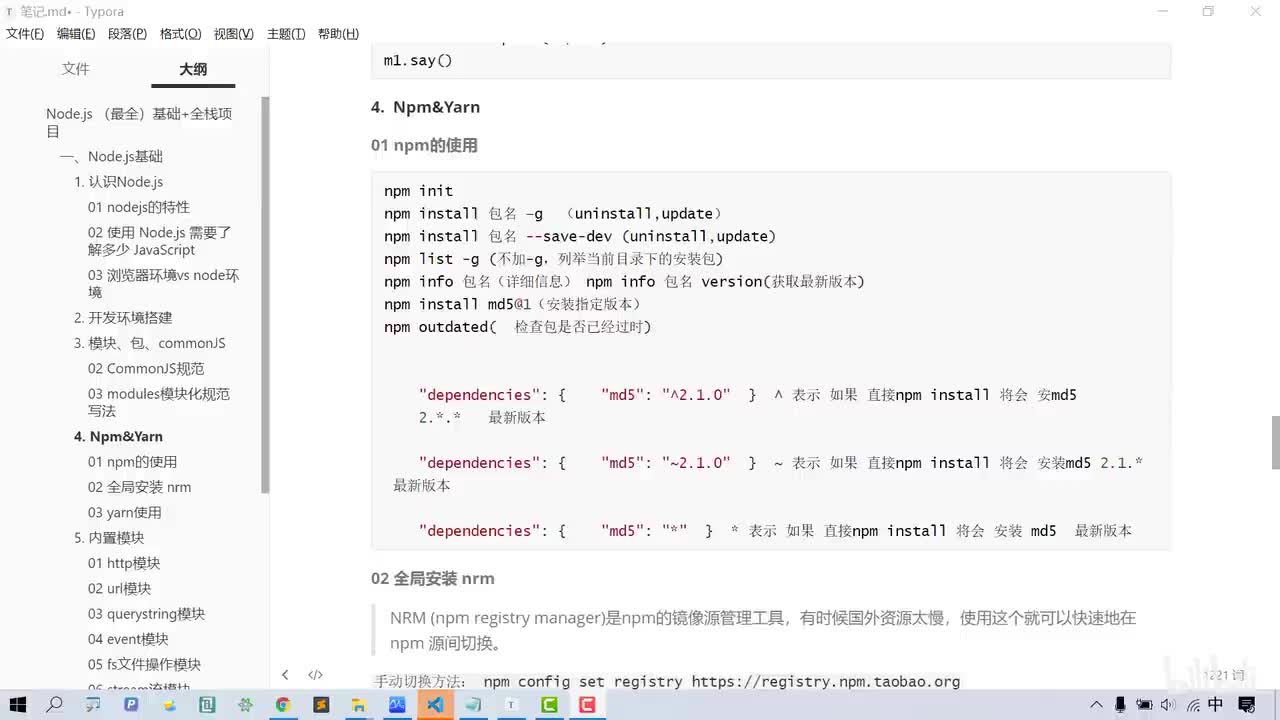Open the 主题(T) menu
Viewport: 1280px width, 720px height.
286,34
